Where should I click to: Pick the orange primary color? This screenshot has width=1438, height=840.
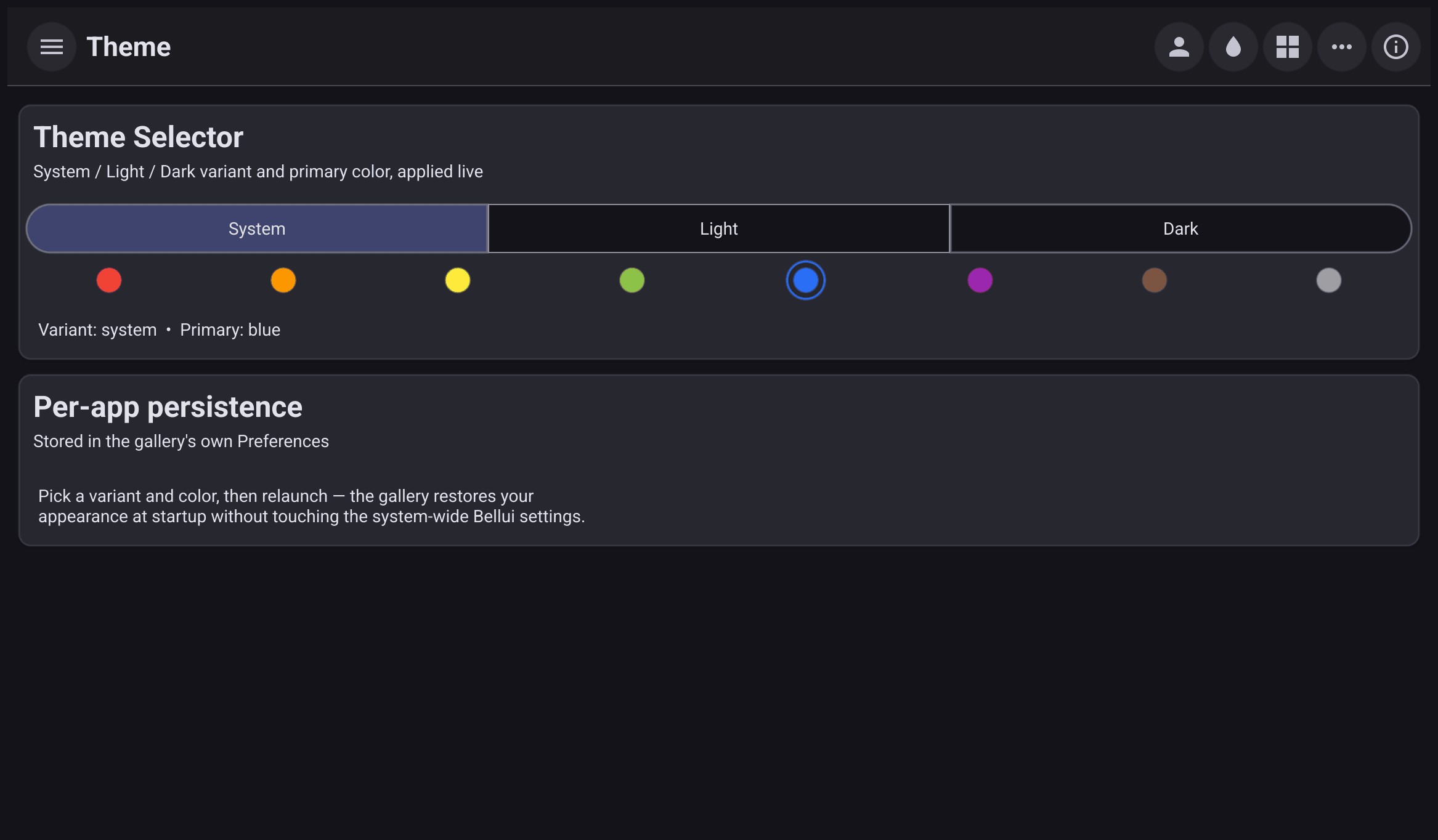[x=283, y=280]
